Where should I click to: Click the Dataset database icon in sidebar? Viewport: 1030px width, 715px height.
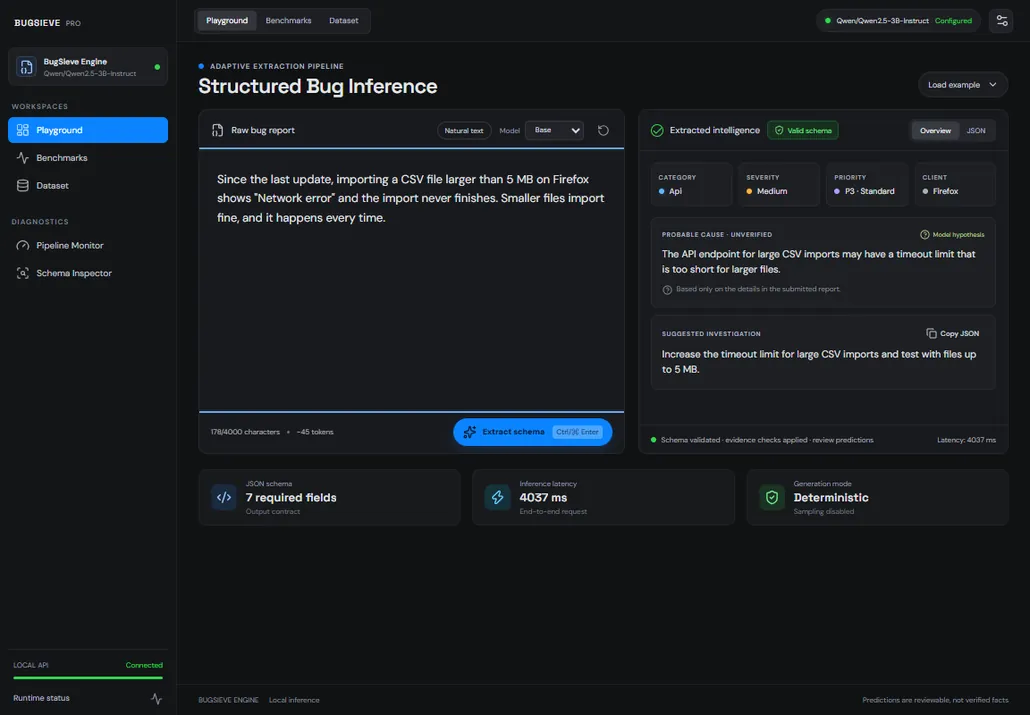[22, 185]
